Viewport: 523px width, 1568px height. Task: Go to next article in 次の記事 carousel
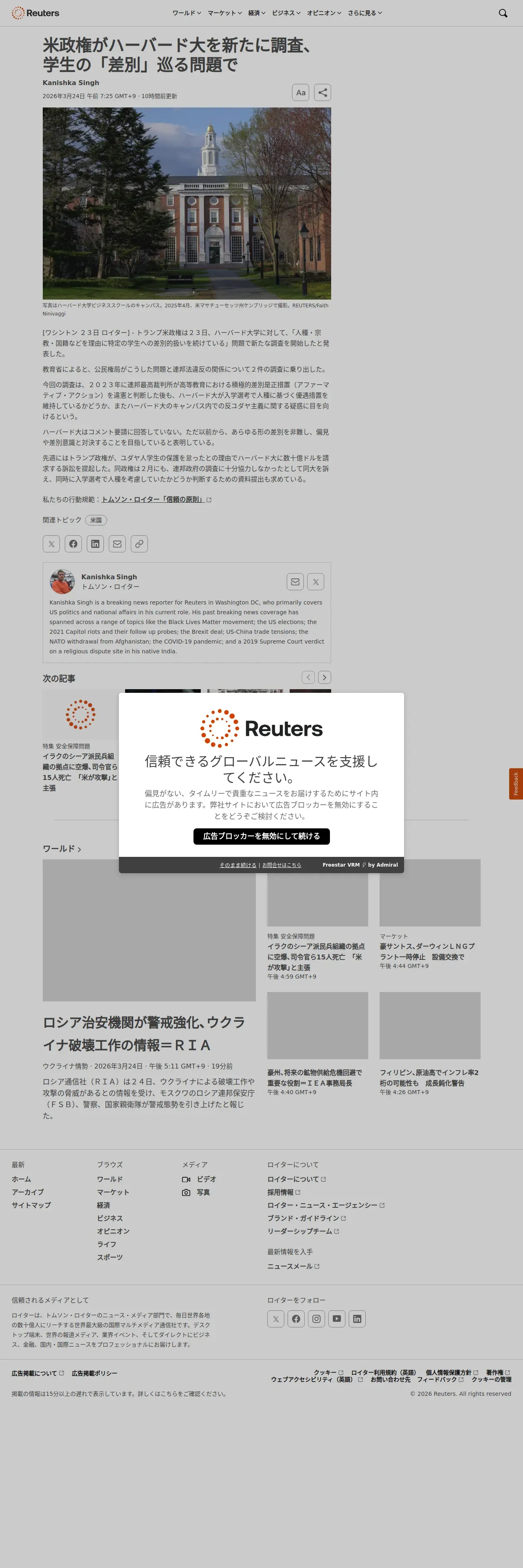coord(325,677)
